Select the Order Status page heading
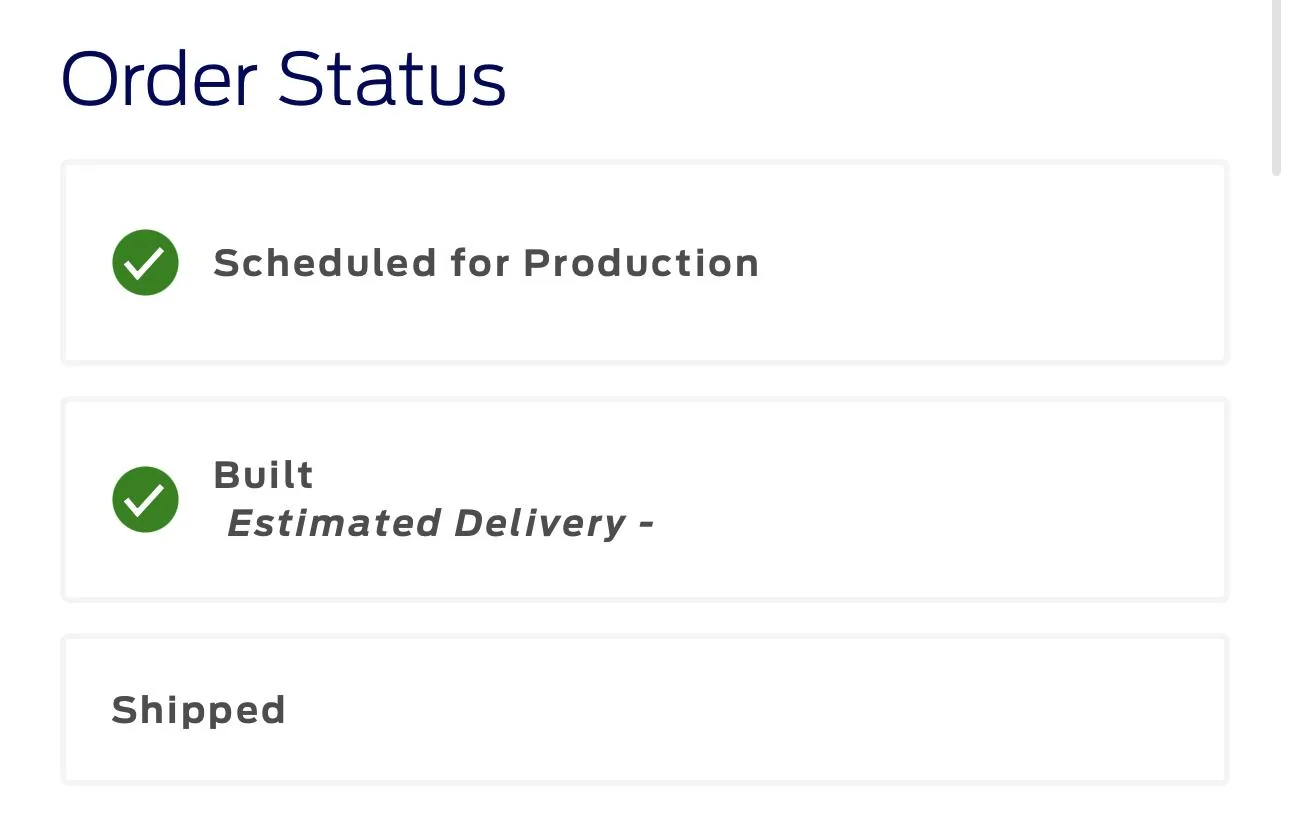The height and width of the screenshot is (835, 1290). 284,79
